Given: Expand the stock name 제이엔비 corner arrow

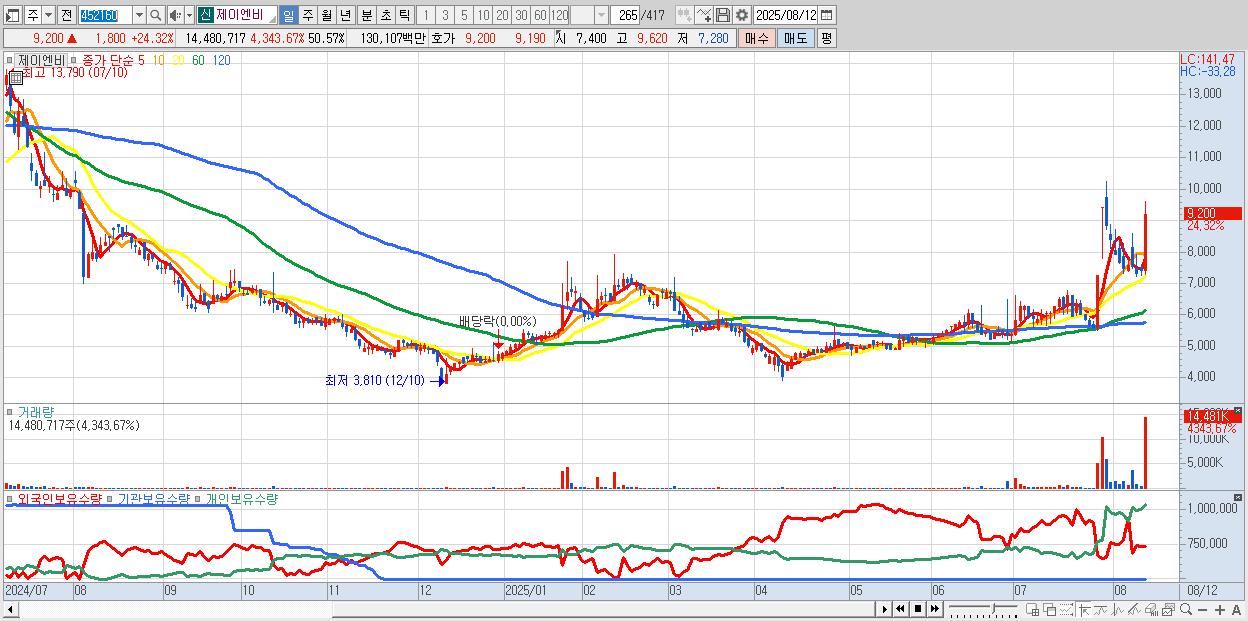Looking at the screenshot, I should point(271,20).
